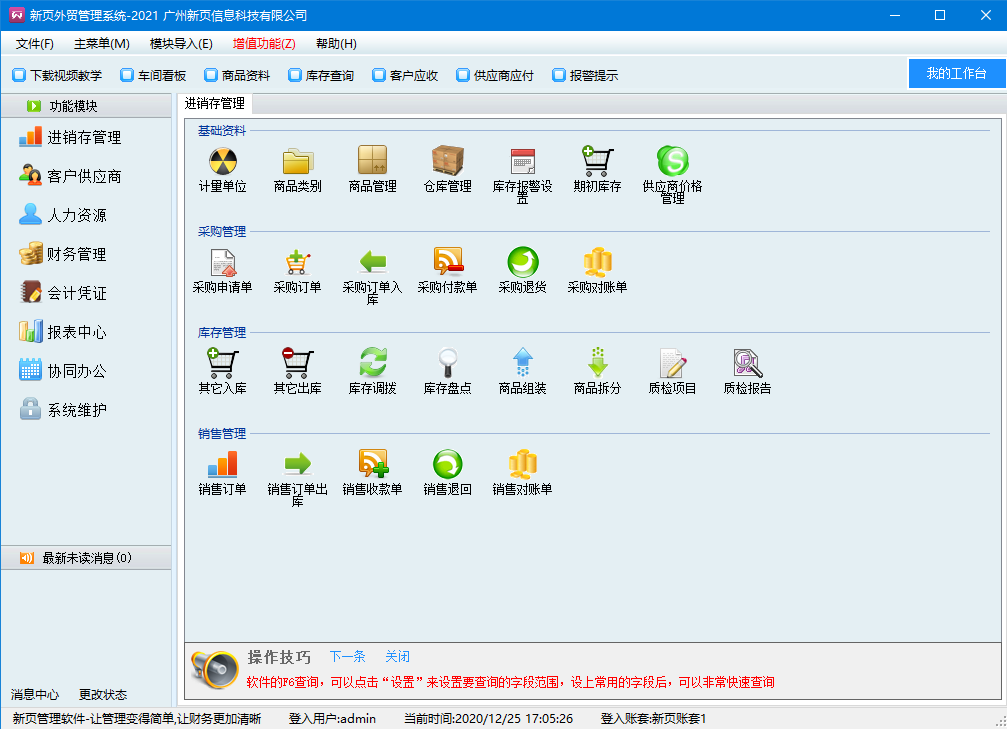This screenshot has height=729, width=1007.
Task: Expand 财务管理 module in sidebar
Action: click(76, 254)
